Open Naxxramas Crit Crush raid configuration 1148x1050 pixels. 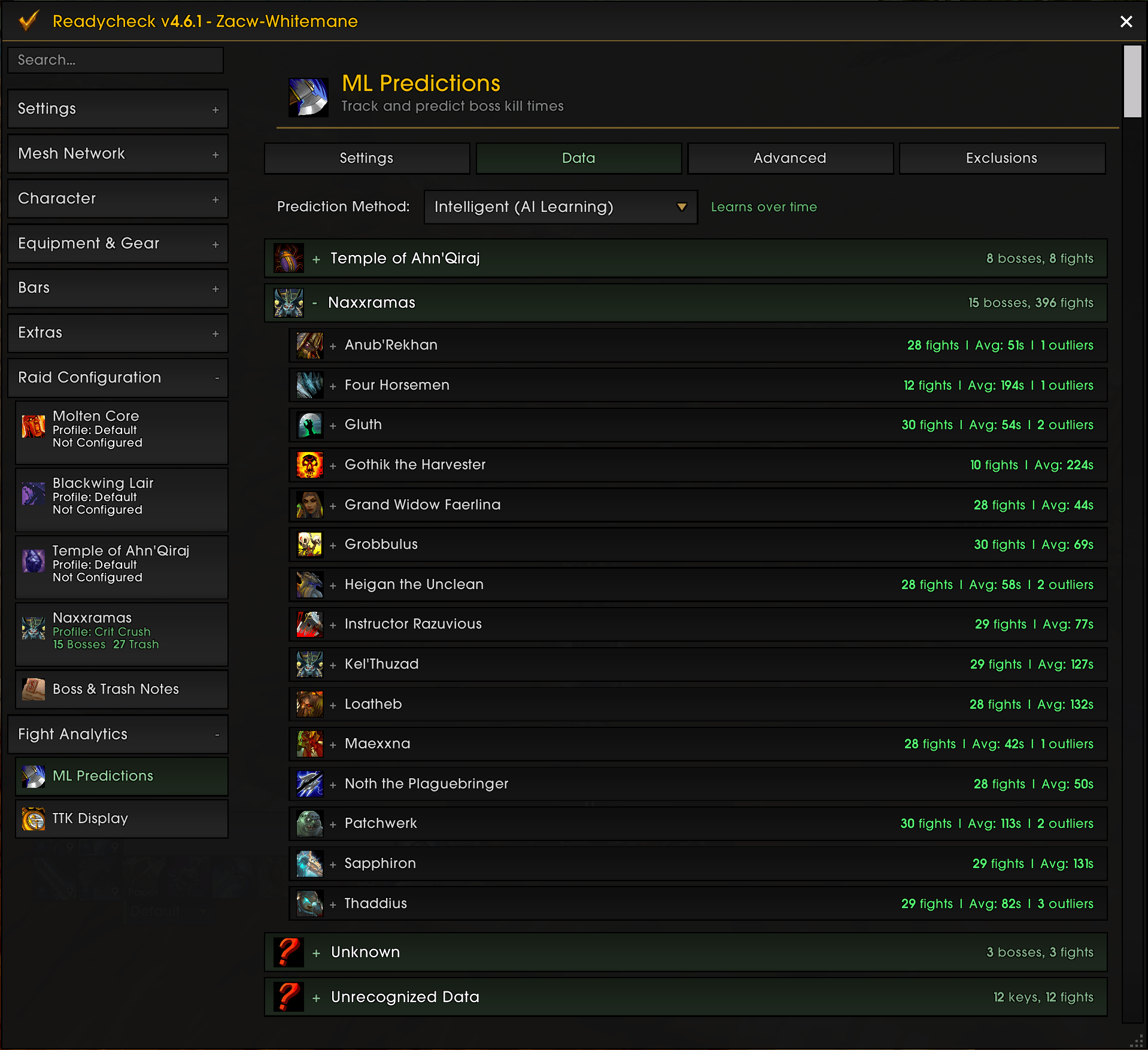(122, 634)
